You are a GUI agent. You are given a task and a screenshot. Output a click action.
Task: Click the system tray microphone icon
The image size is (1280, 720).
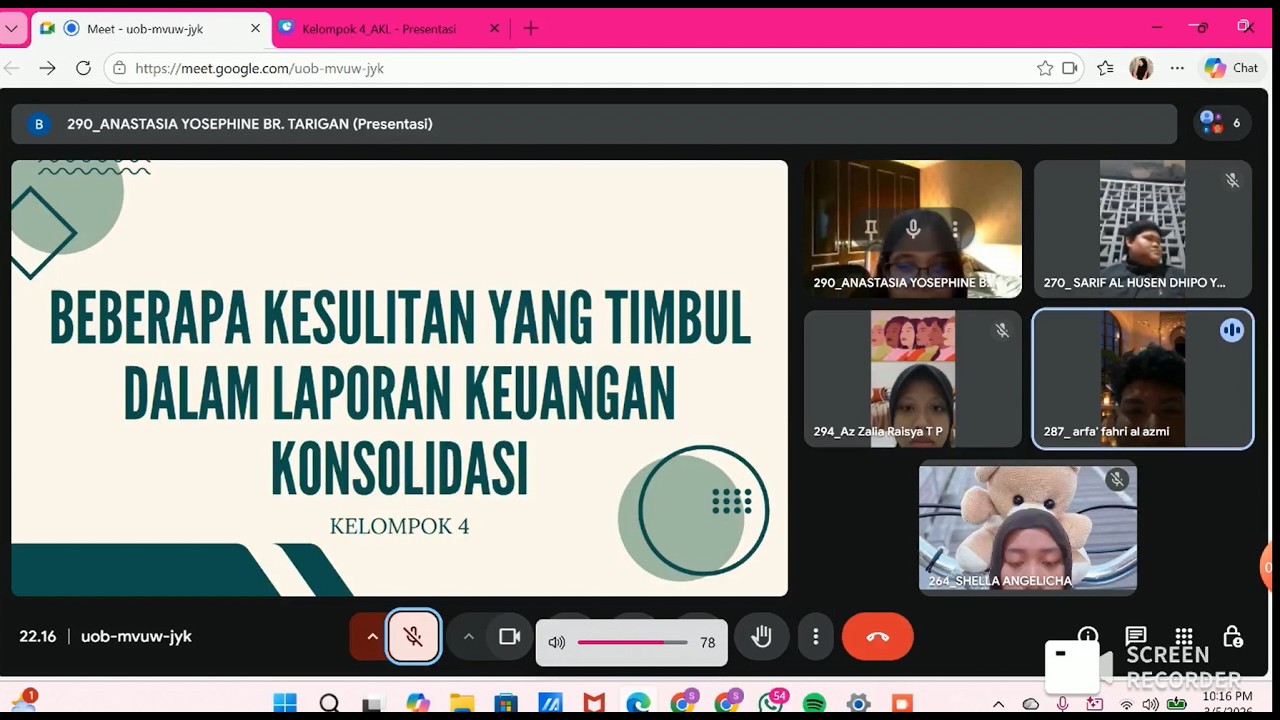[1062, 704]
